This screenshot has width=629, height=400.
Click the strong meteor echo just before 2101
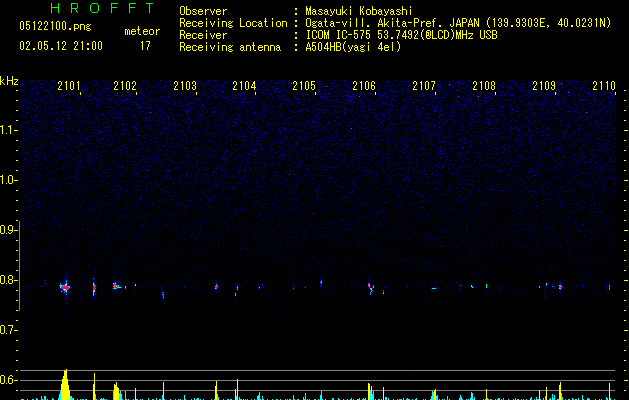point(65,287)
